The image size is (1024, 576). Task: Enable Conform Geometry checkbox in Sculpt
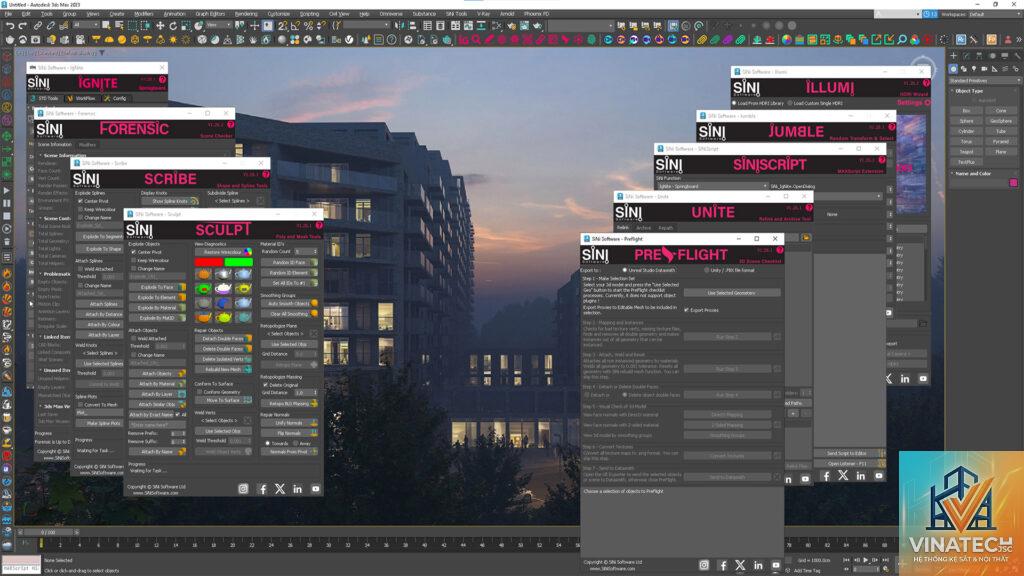pos(199,392)
